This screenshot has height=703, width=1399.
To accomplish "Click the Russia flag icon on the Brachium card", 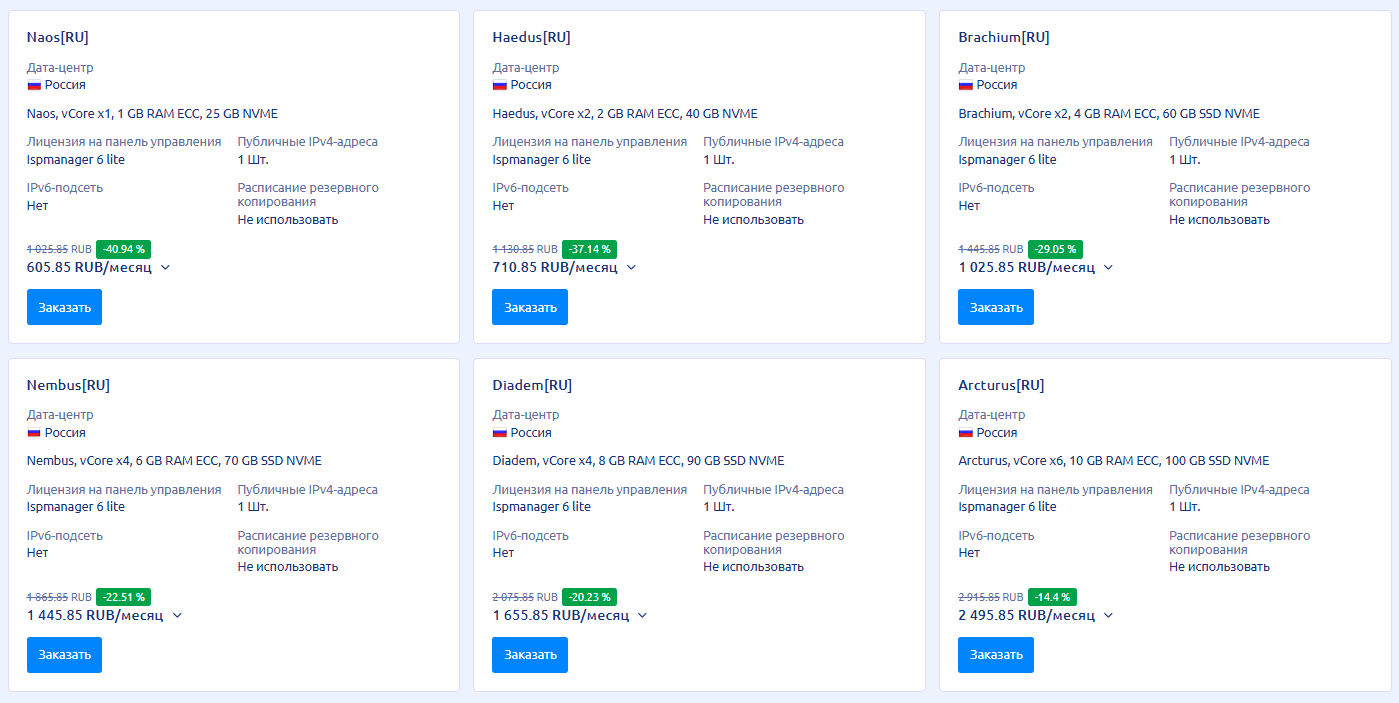I will (x=965, y=84).
